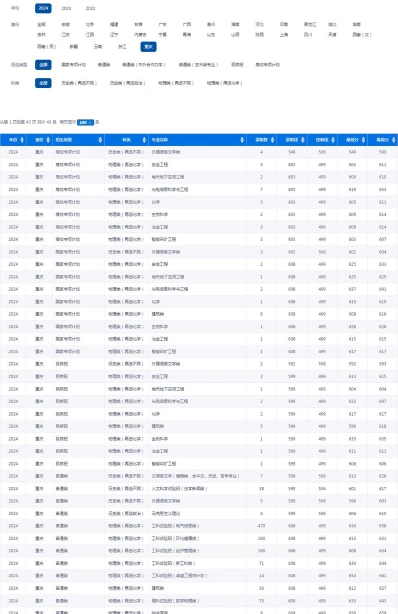The image size is (398, 614).
Task: Click the 录取数 cell showing 479
Action: click(261, 526)
